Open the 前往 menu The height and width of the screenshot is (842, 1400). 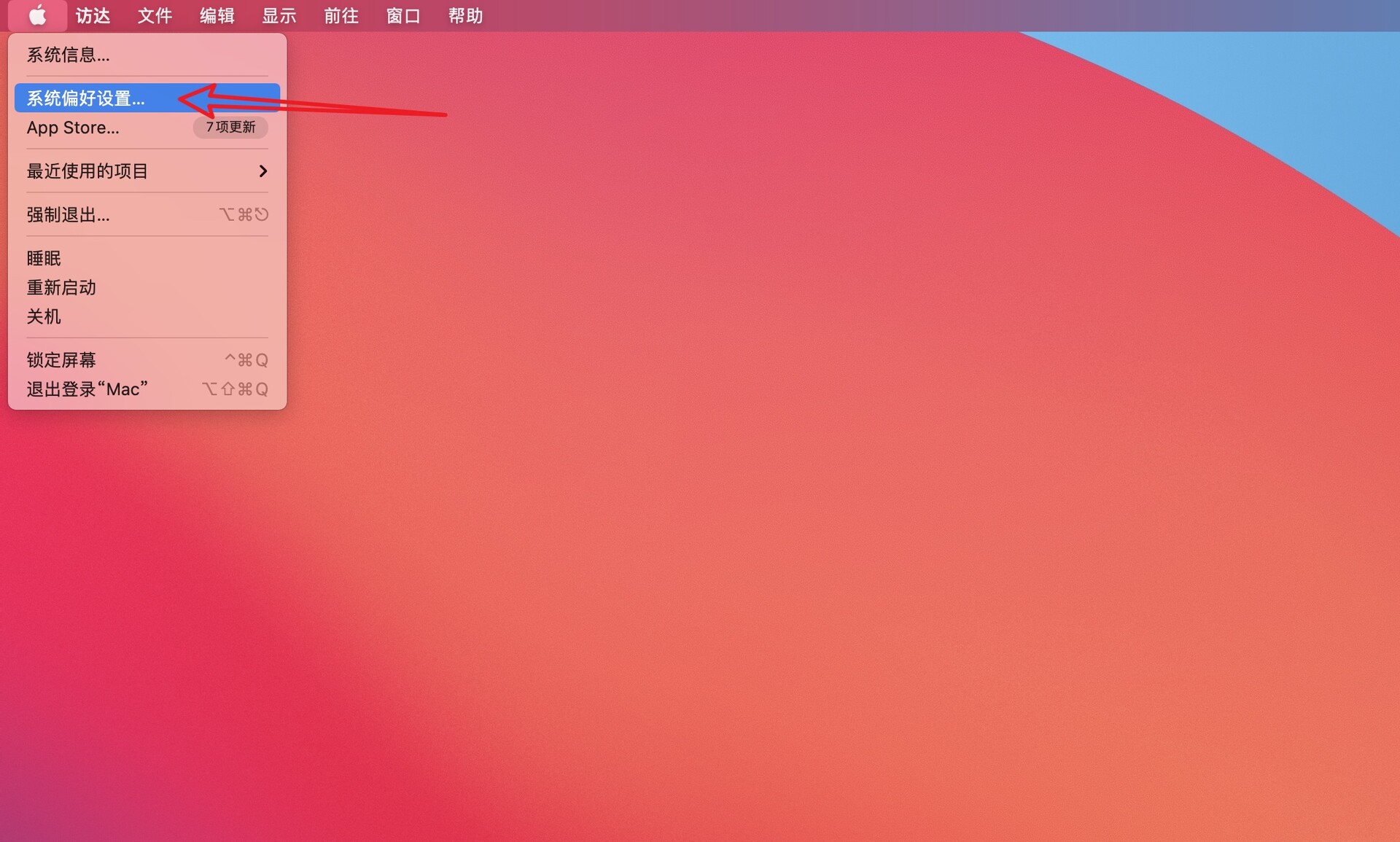pyautogui.click(x=341, y=15)
